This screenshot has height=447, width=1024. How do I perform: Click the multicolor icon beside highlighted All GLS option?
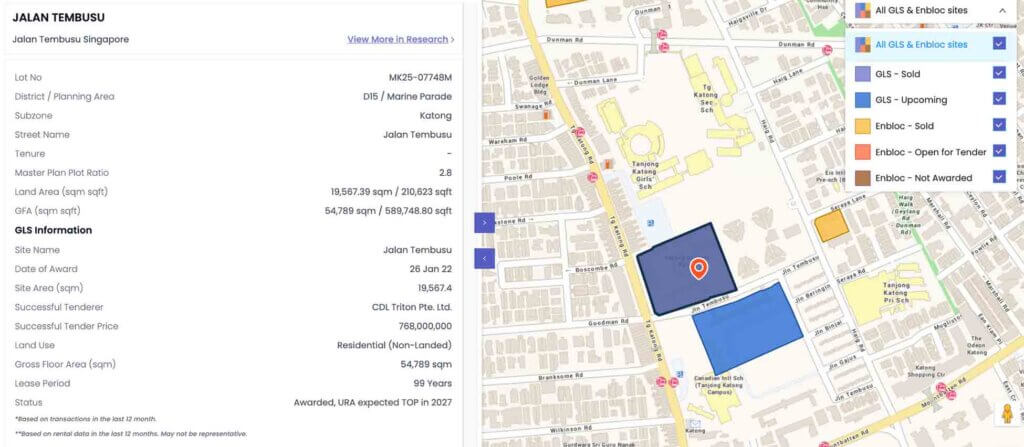863,44
